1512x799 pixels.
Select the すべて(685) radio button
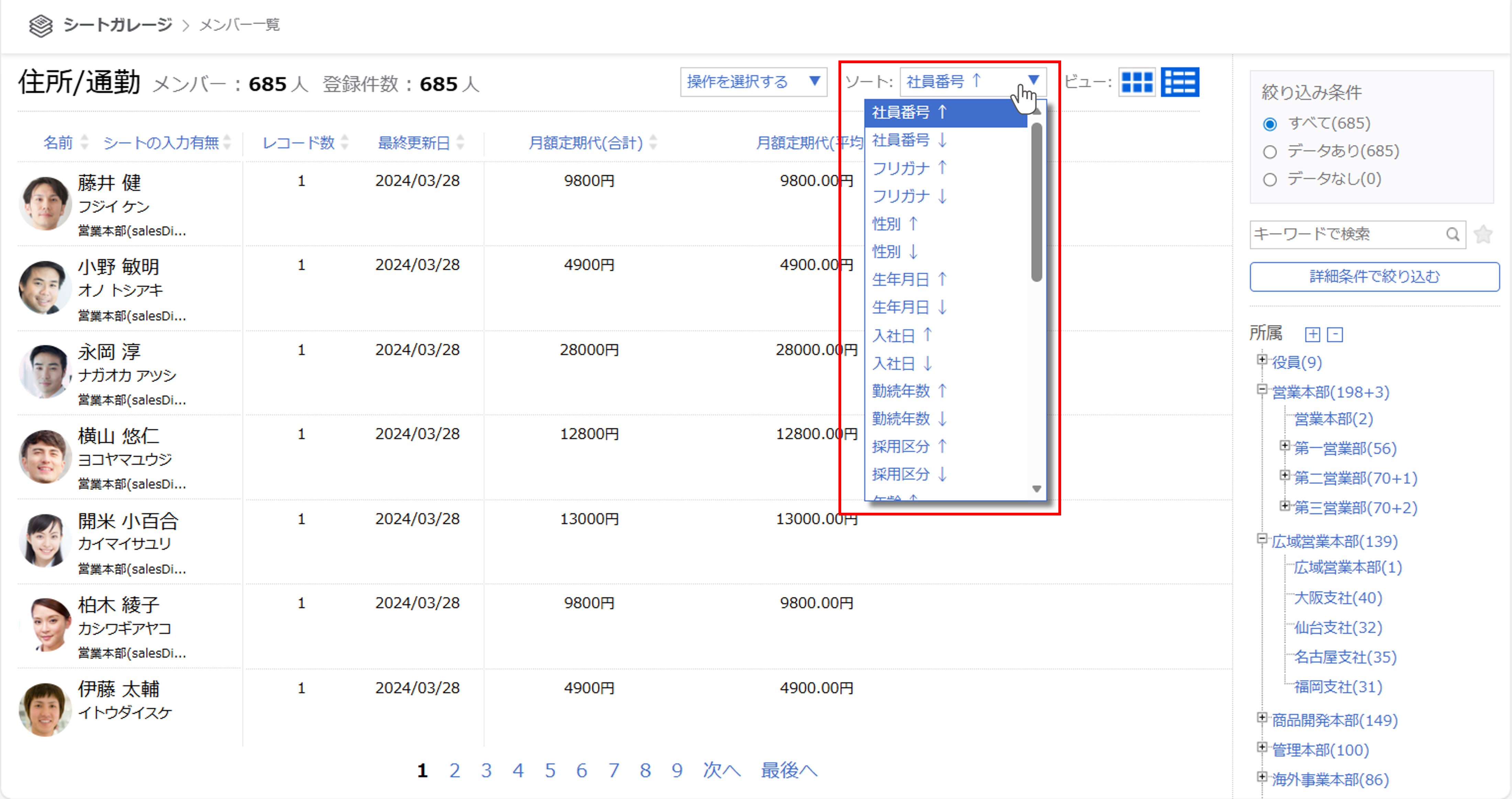tap(1270, 124)
